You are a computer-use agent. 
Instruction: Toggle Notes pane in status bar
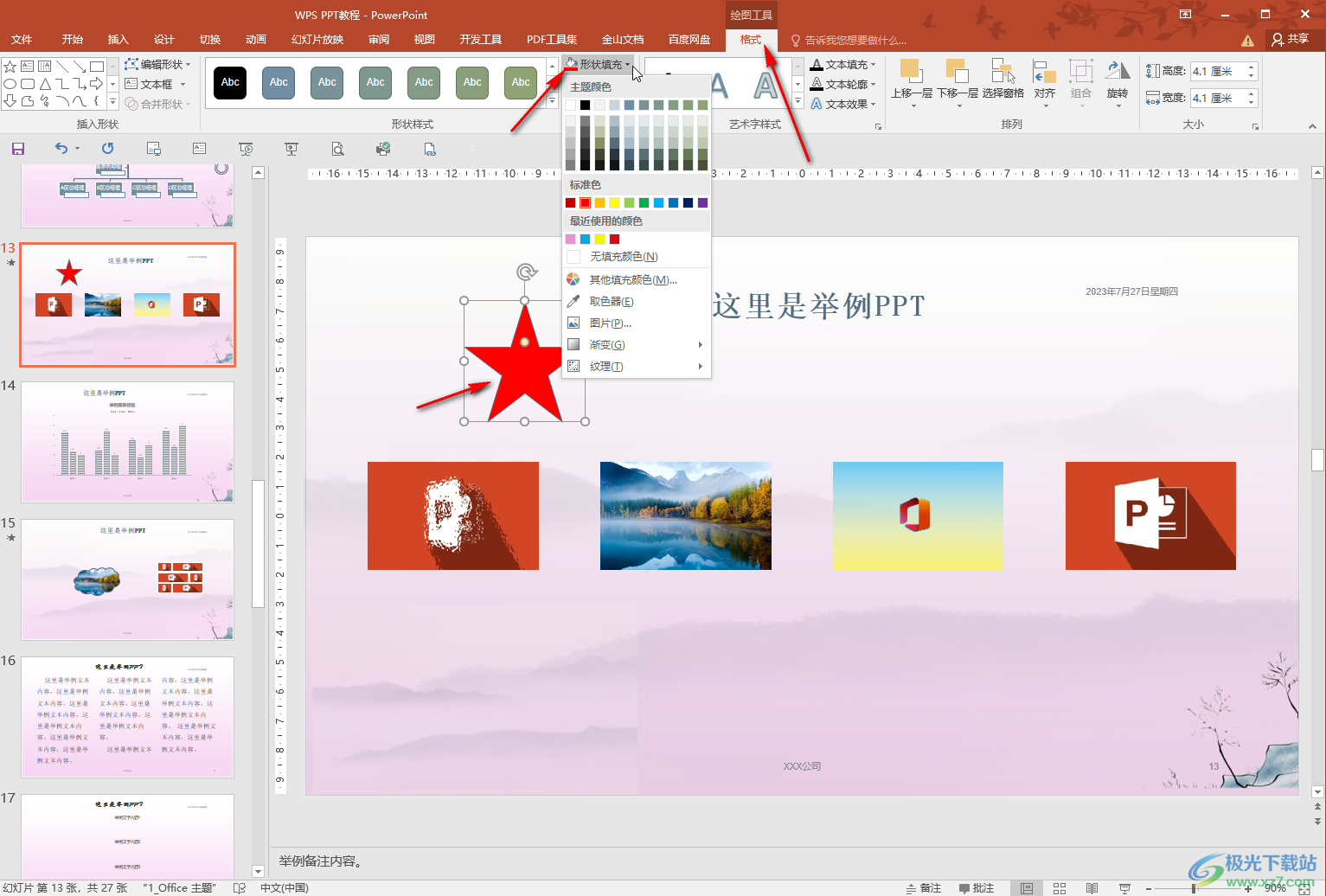924,888
